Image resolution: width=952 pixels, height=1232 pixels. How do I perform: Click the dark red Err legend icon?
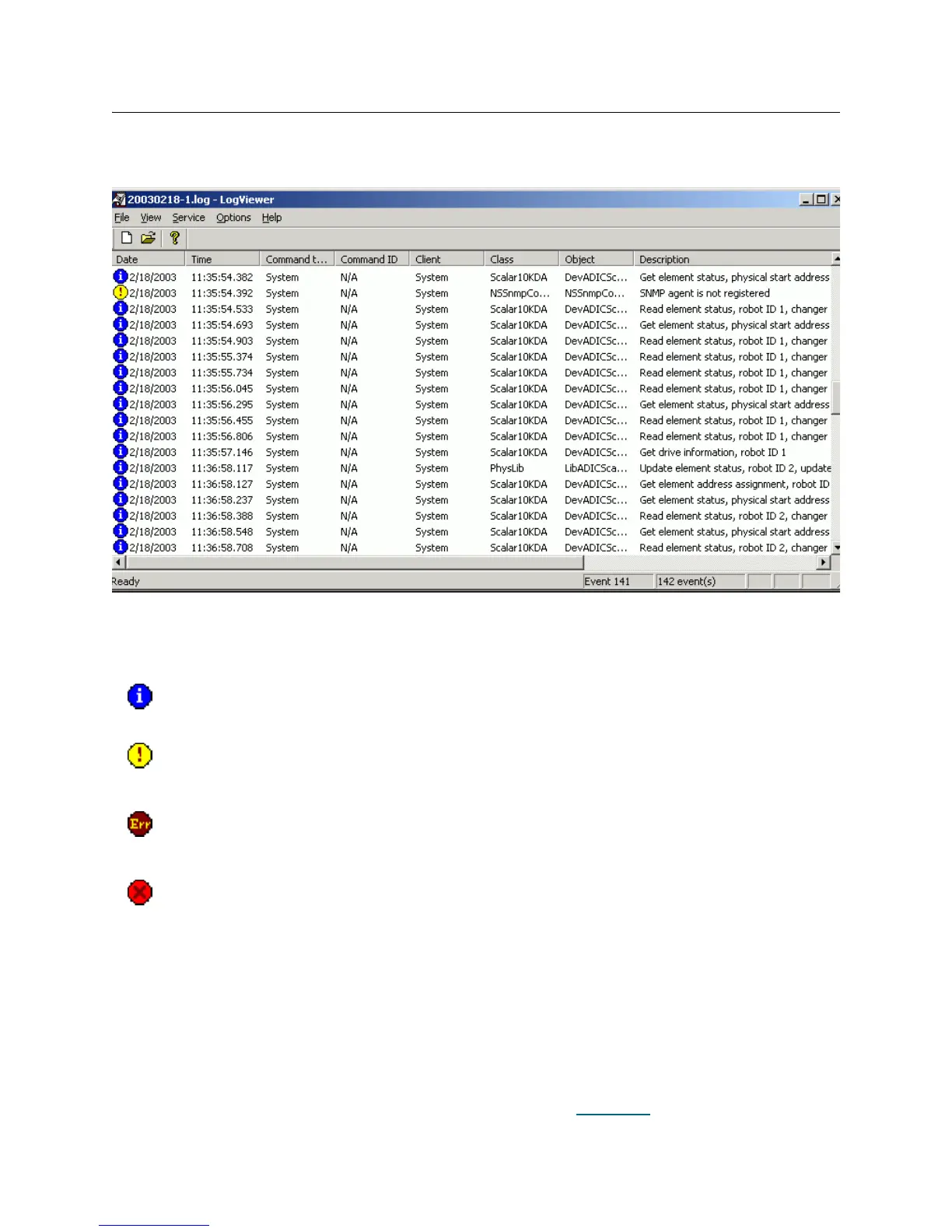[140, 824]
